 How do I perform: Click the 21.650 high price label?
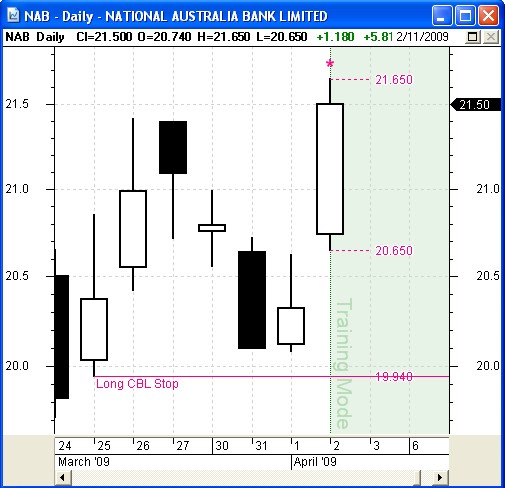394,80
